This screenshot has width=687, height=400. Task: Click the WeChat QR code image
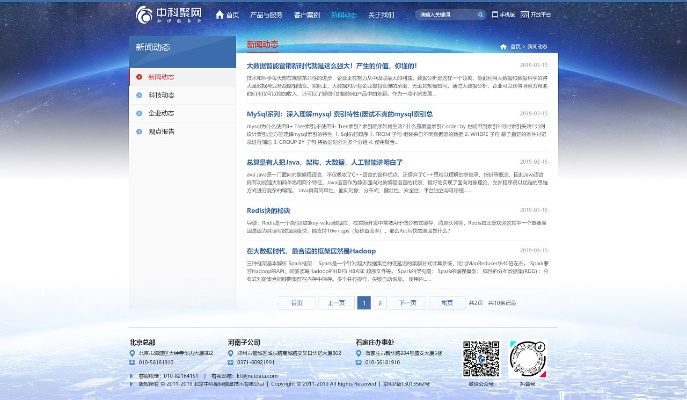coord(480,358)
